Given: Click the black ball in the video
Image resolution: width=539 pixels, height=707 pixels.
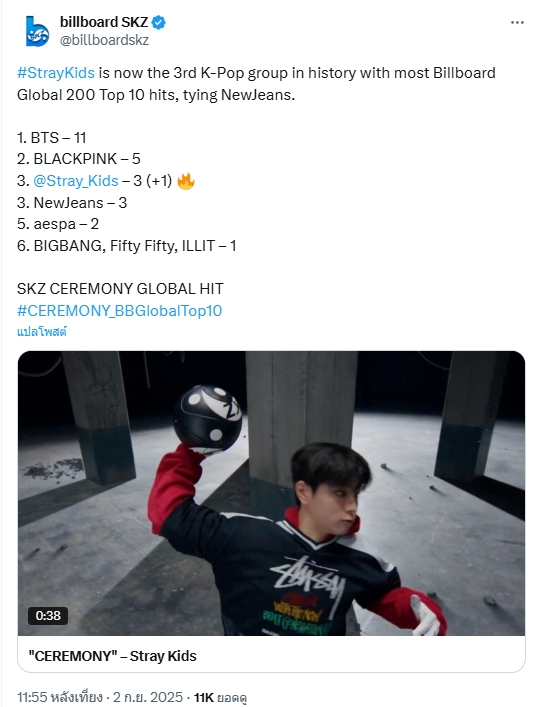Looking at the screenshot, I should pyautogui.click(x=207, y=419).
